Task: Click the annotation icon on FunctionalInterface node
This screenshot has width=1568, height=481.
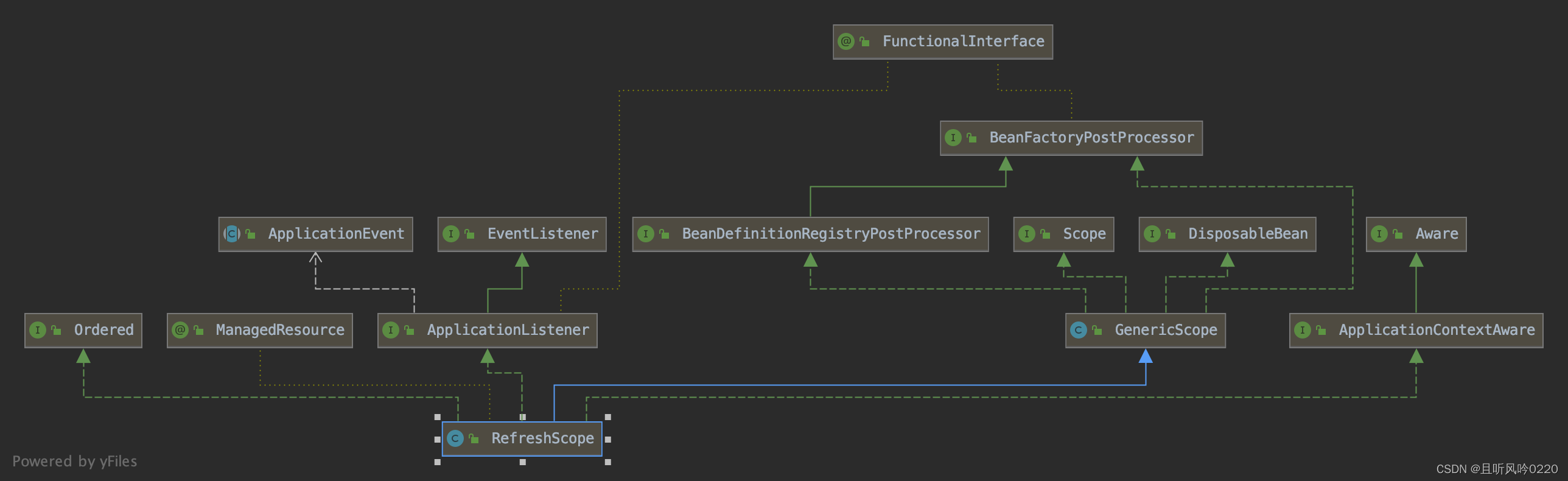Action: pos(846,41)
